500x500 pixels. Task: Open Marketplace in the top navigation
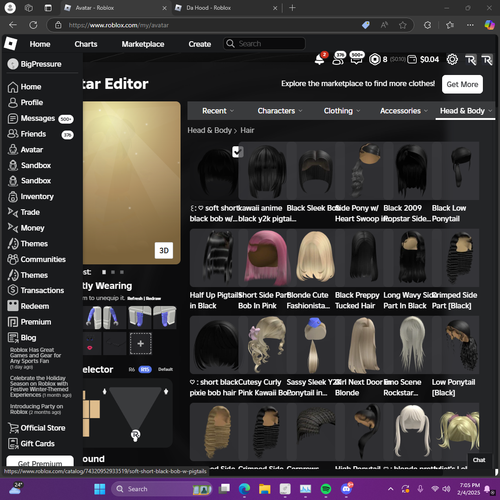click(x=143, y=44)
